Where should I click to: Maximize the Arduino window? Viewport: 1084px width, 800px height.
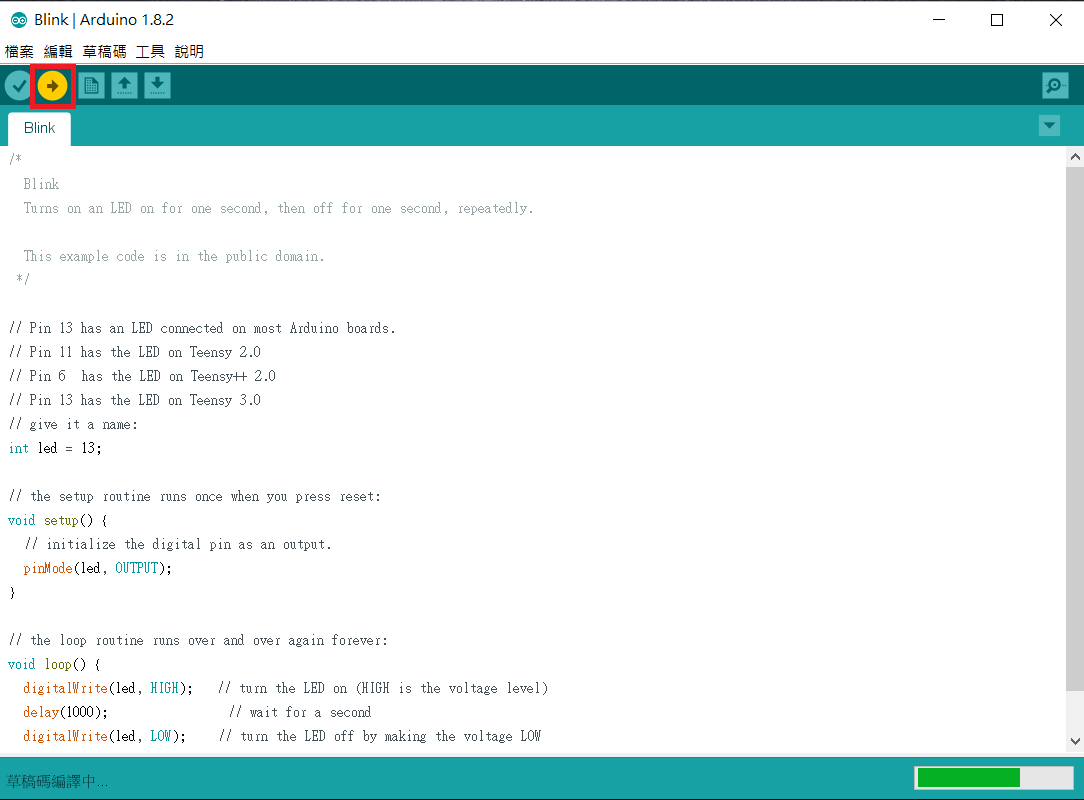pos(997,20)
